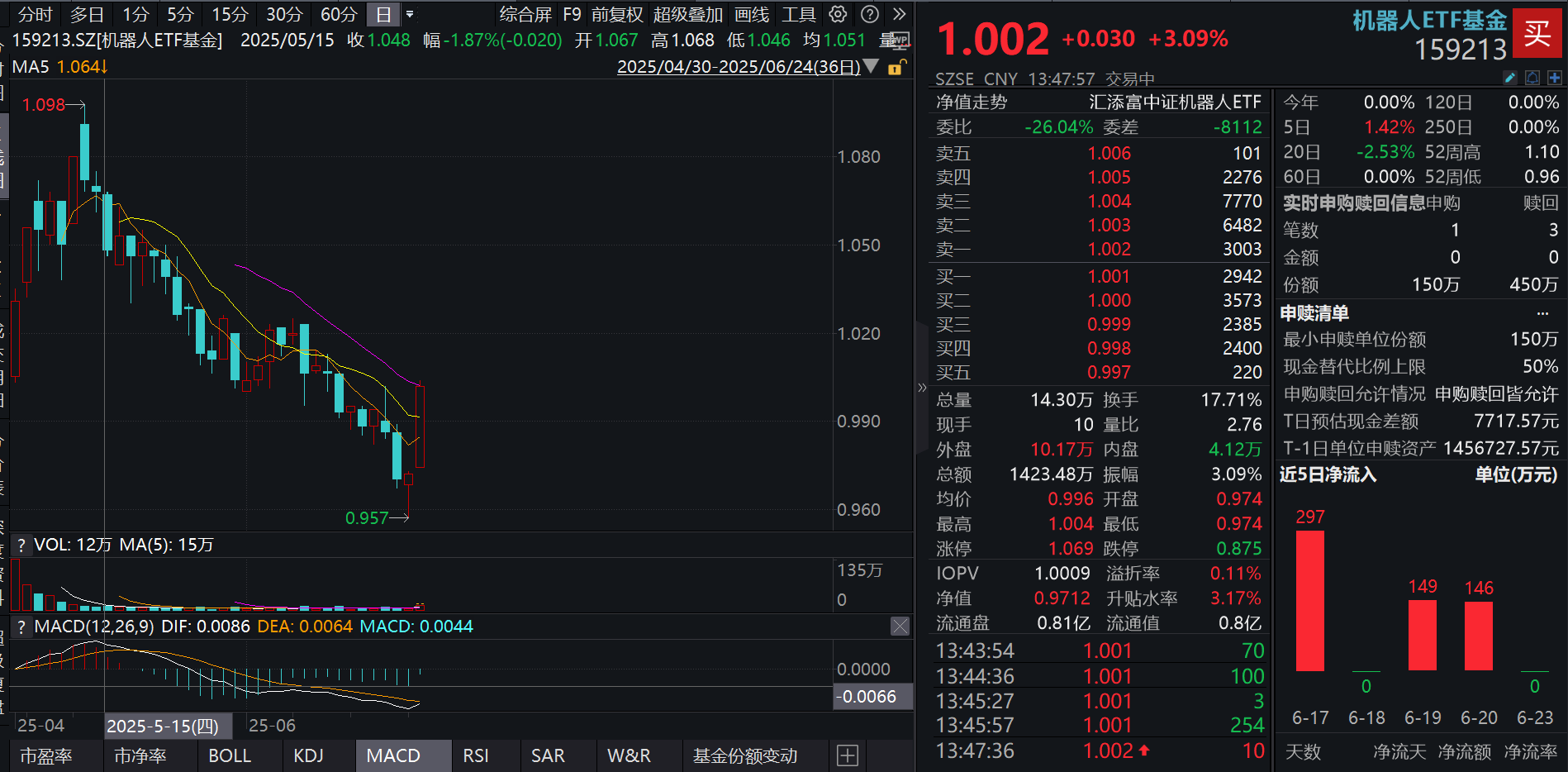Click the 6-17 net inflow bar
1568x772 pixels.
[x=1309, y=600]
